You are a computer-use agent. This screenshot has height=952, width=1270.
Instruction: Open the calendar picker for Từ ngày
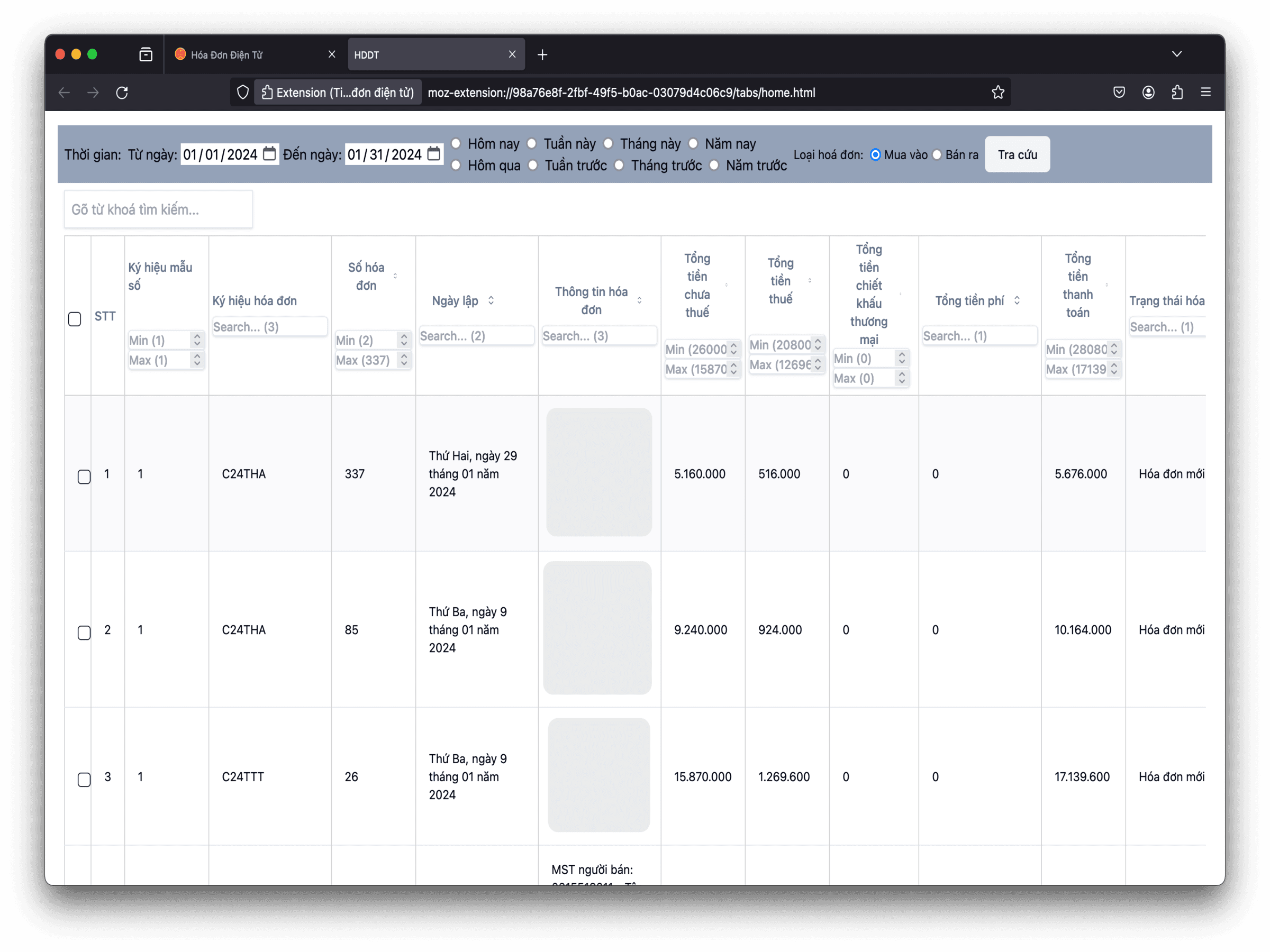tap(269, 154)
